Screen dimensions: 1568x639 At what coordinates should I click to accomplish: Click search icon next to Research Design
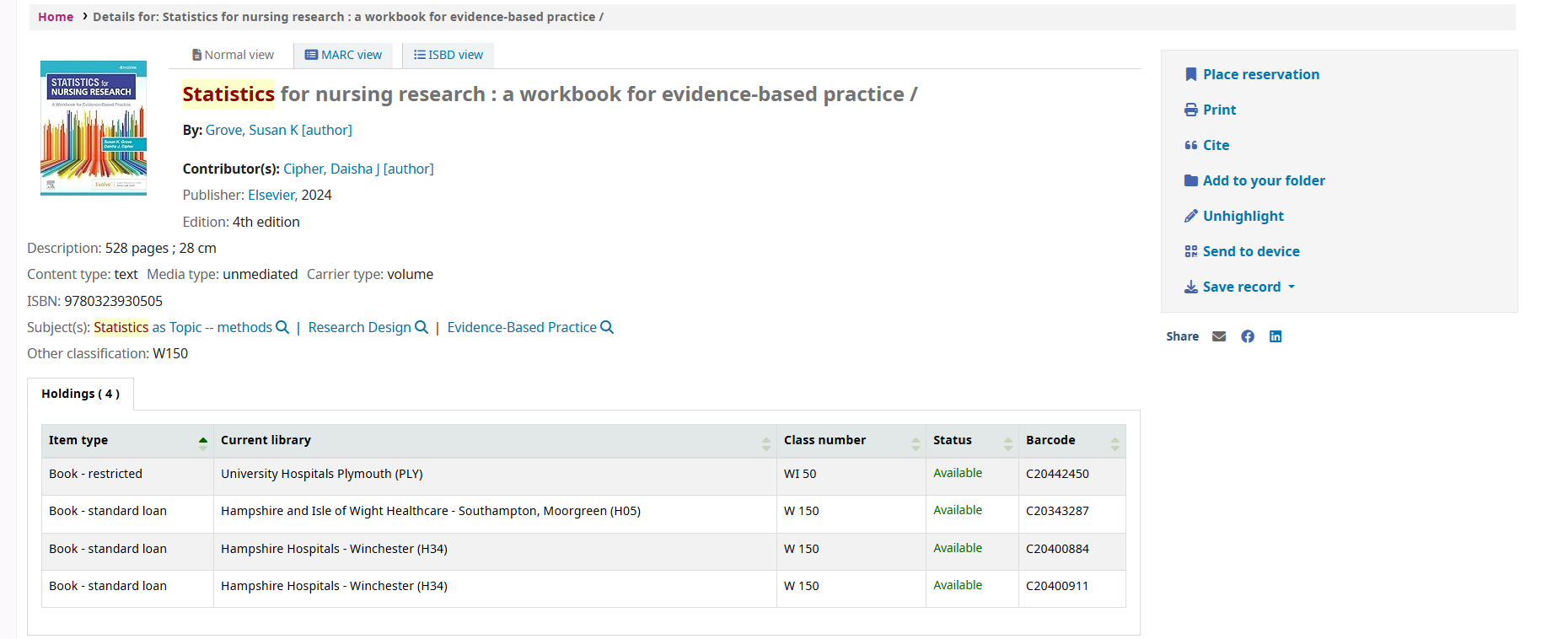coord(422,327)
